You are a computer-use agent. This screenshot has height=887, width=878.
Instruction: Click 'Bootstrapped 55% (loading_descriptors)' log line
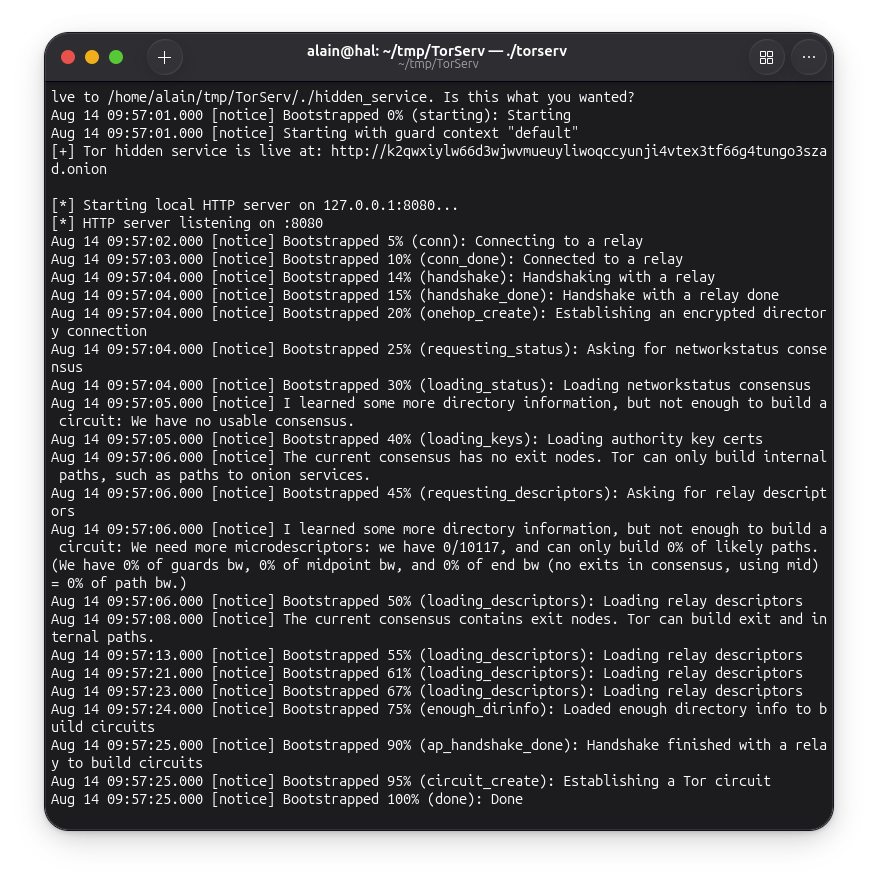427,656
